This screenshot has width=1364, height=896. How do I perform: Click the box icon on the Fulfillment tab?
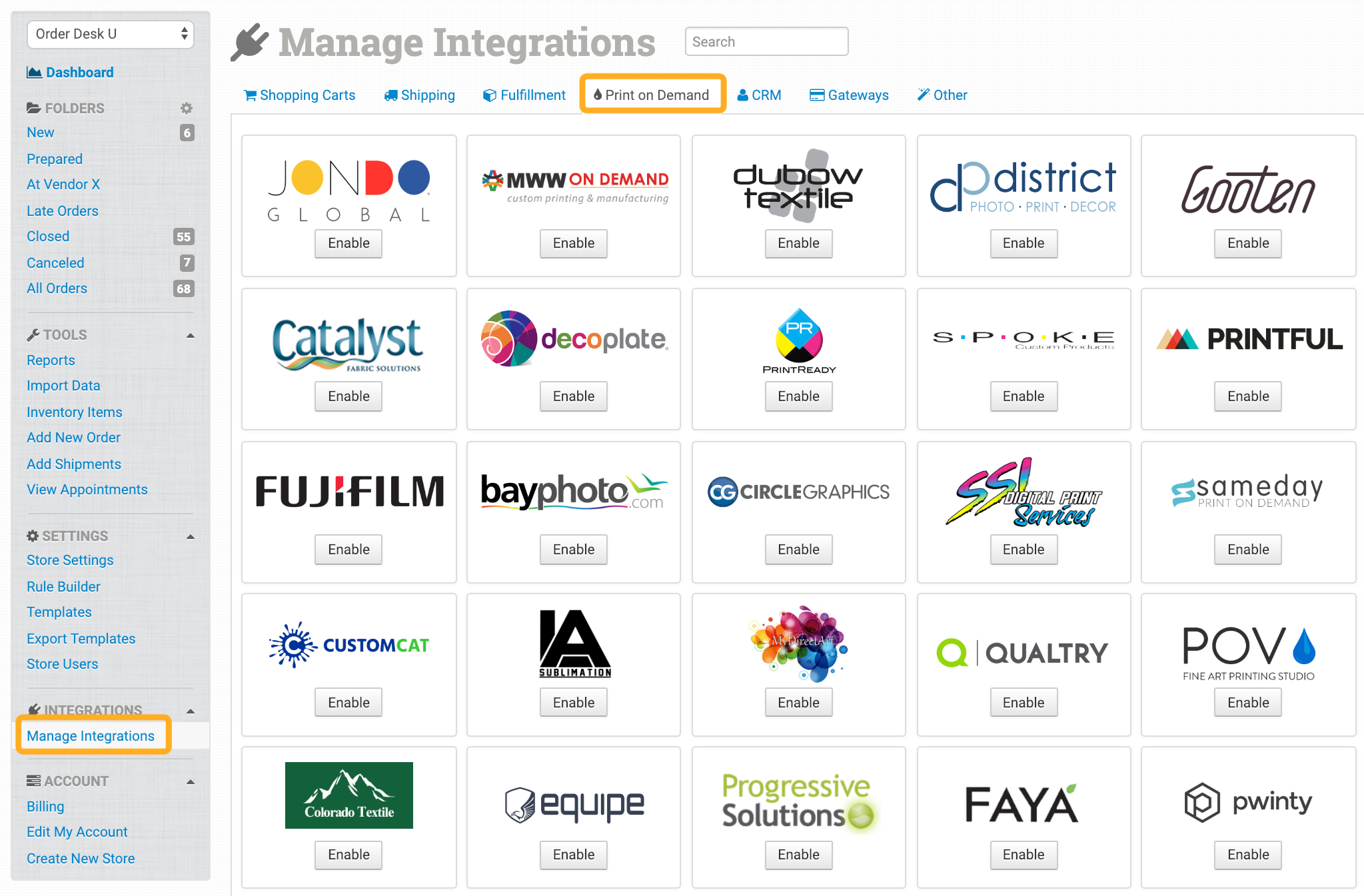[490, 95]
